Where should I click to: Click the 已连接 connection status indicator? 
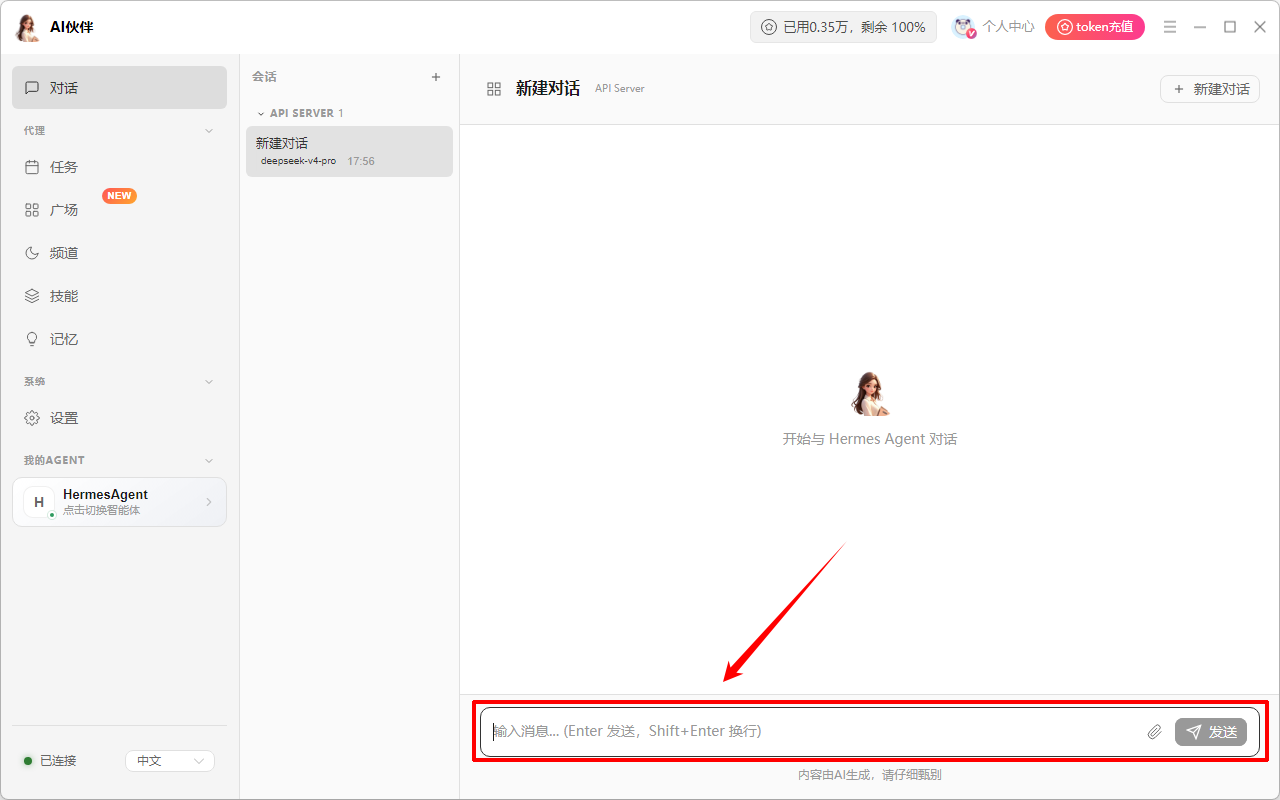50,761
